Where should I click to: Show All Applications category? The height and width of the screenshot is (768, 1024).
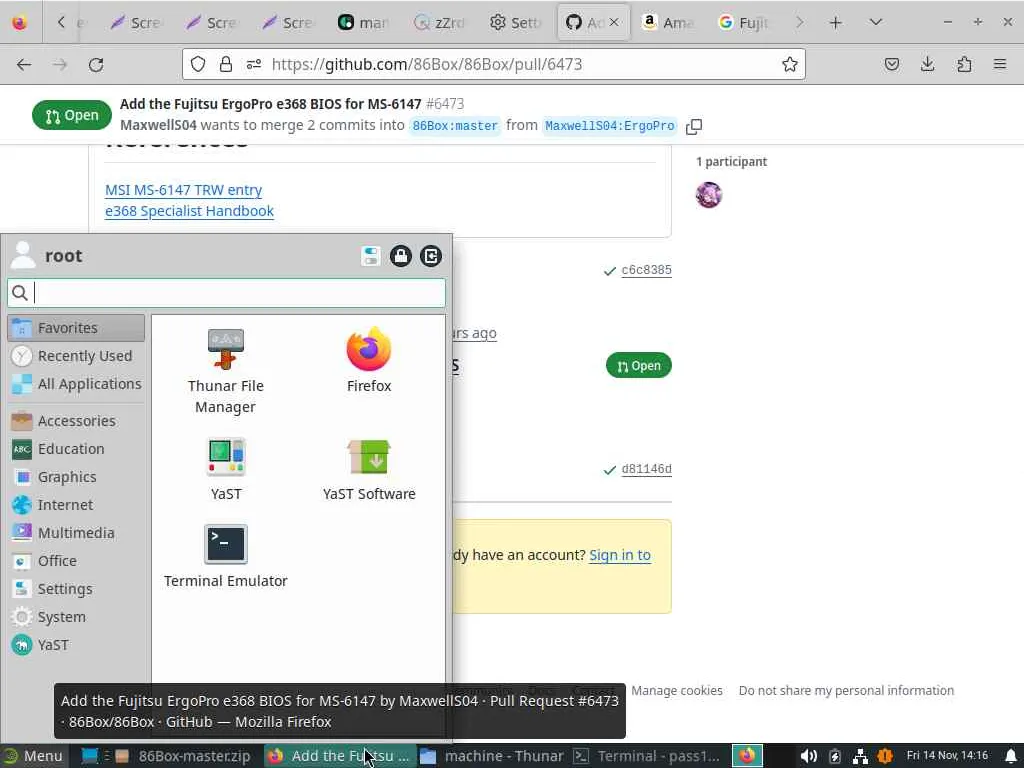point(76,384)
